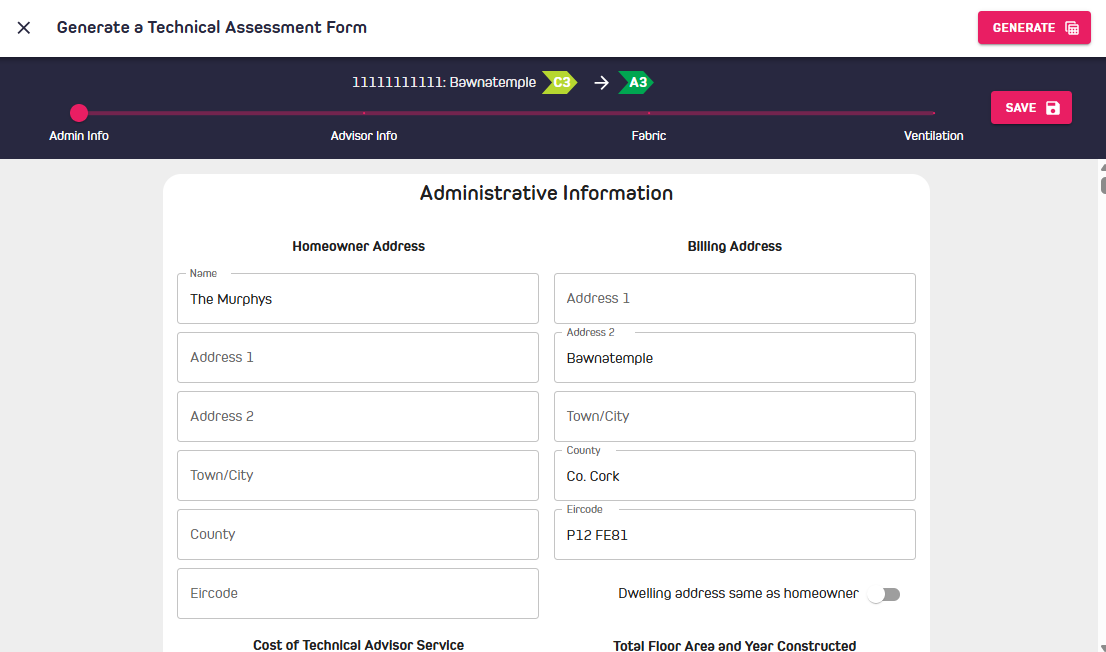Open the Ventilation step
1106x652 pixels.
pyautogui.click(x=933, y=135)
